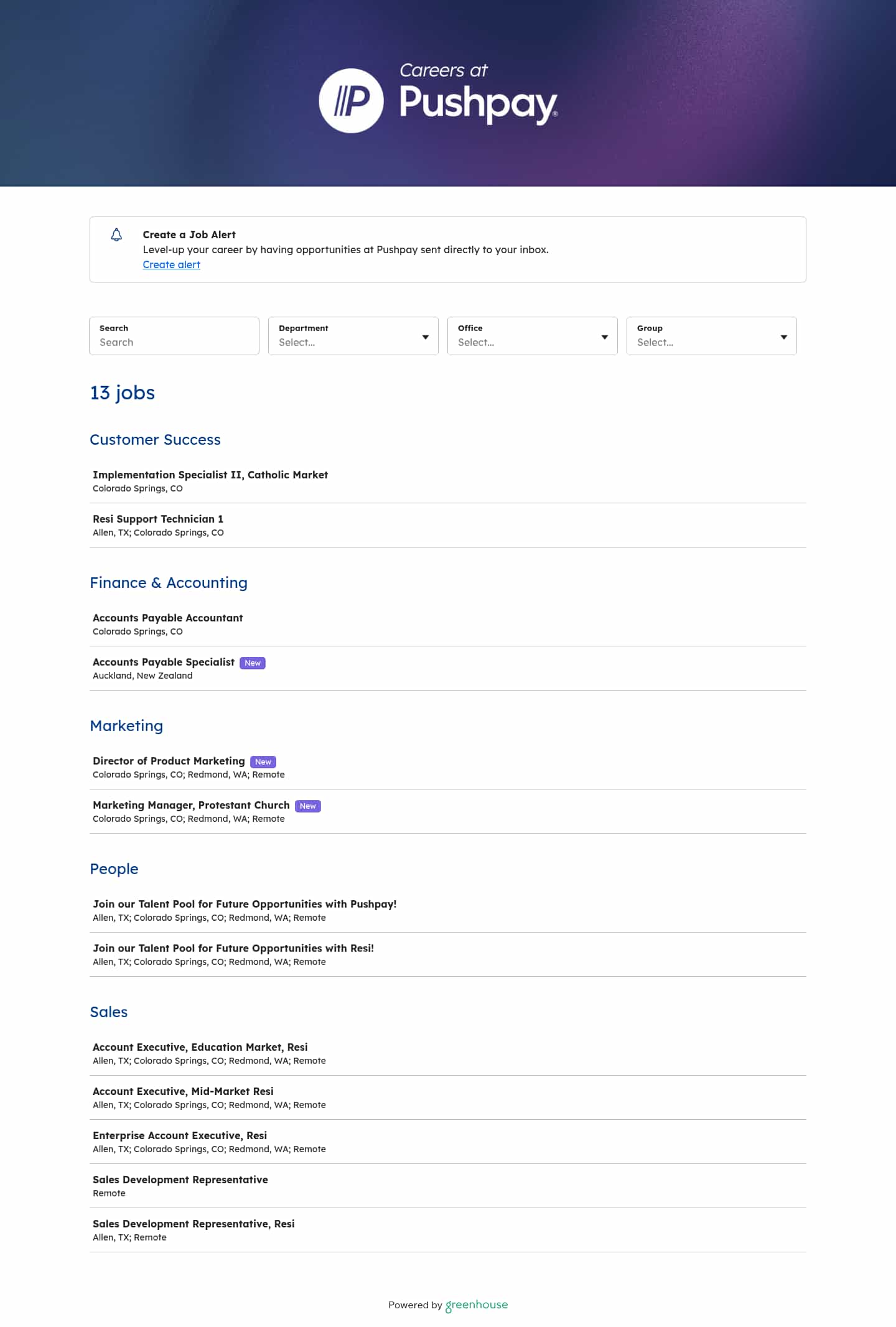Click the Pushpay logo icon
The image size is (896, 1327).
351,101
